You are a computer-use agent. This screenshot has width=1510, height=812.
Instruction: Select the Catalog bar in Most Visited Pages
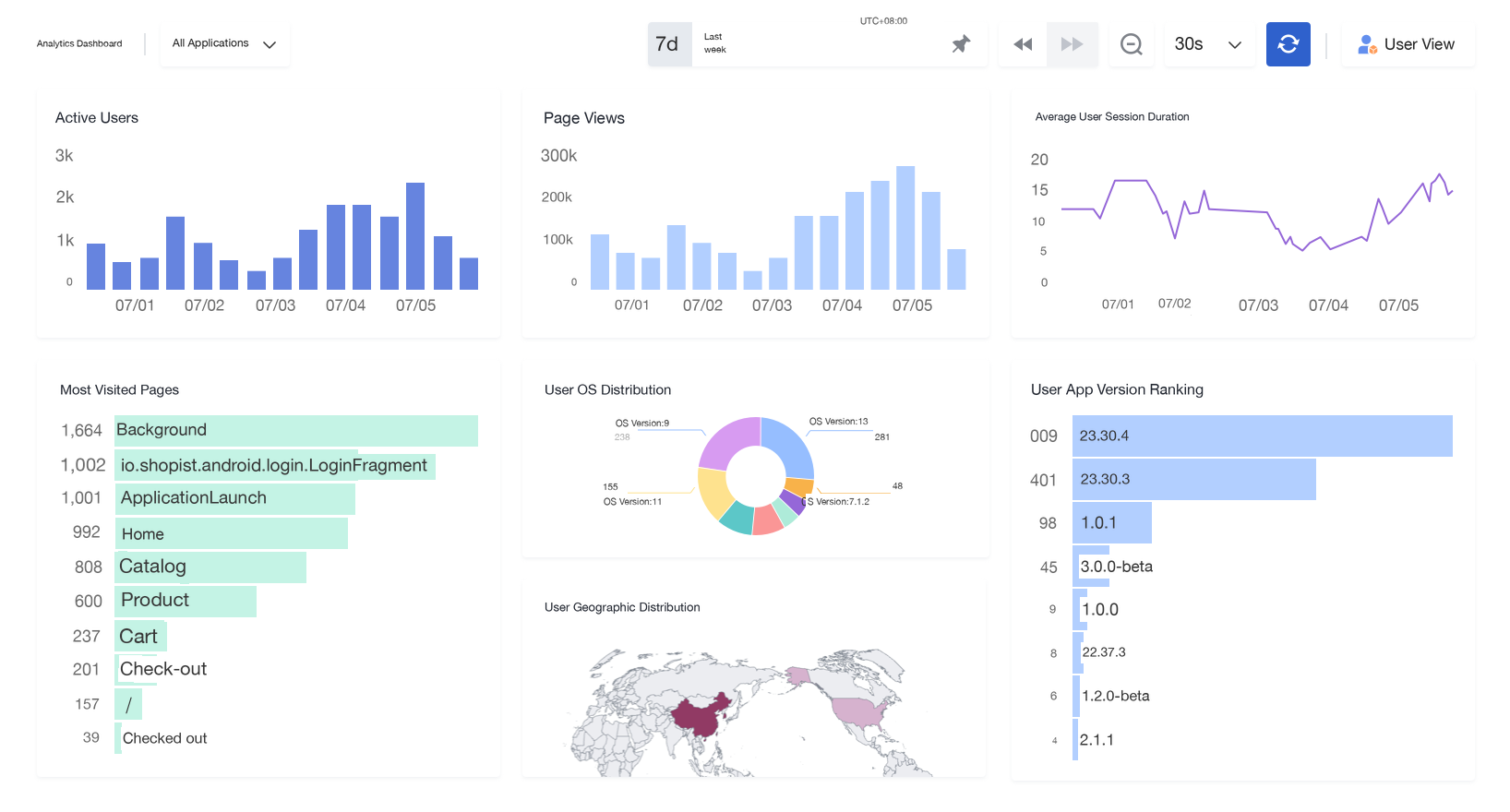tap(210, 567)
